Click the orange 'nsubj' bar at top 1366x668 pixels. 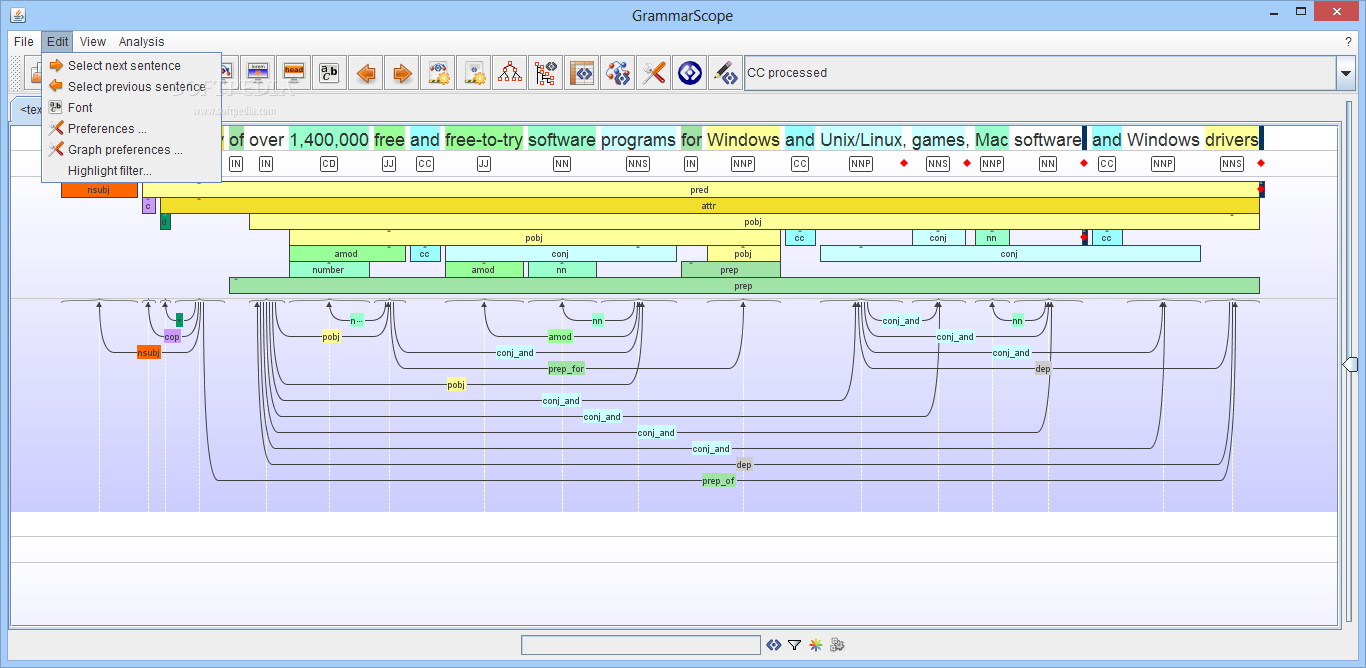pos(99,190)
